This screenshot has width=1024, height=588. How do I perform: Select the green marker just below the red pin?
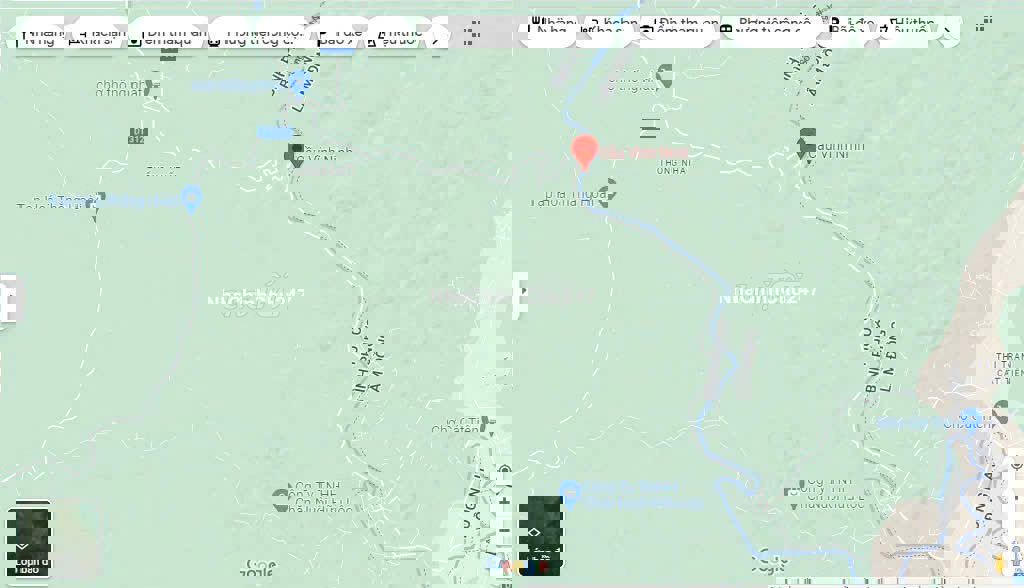(x=606, y=189)
